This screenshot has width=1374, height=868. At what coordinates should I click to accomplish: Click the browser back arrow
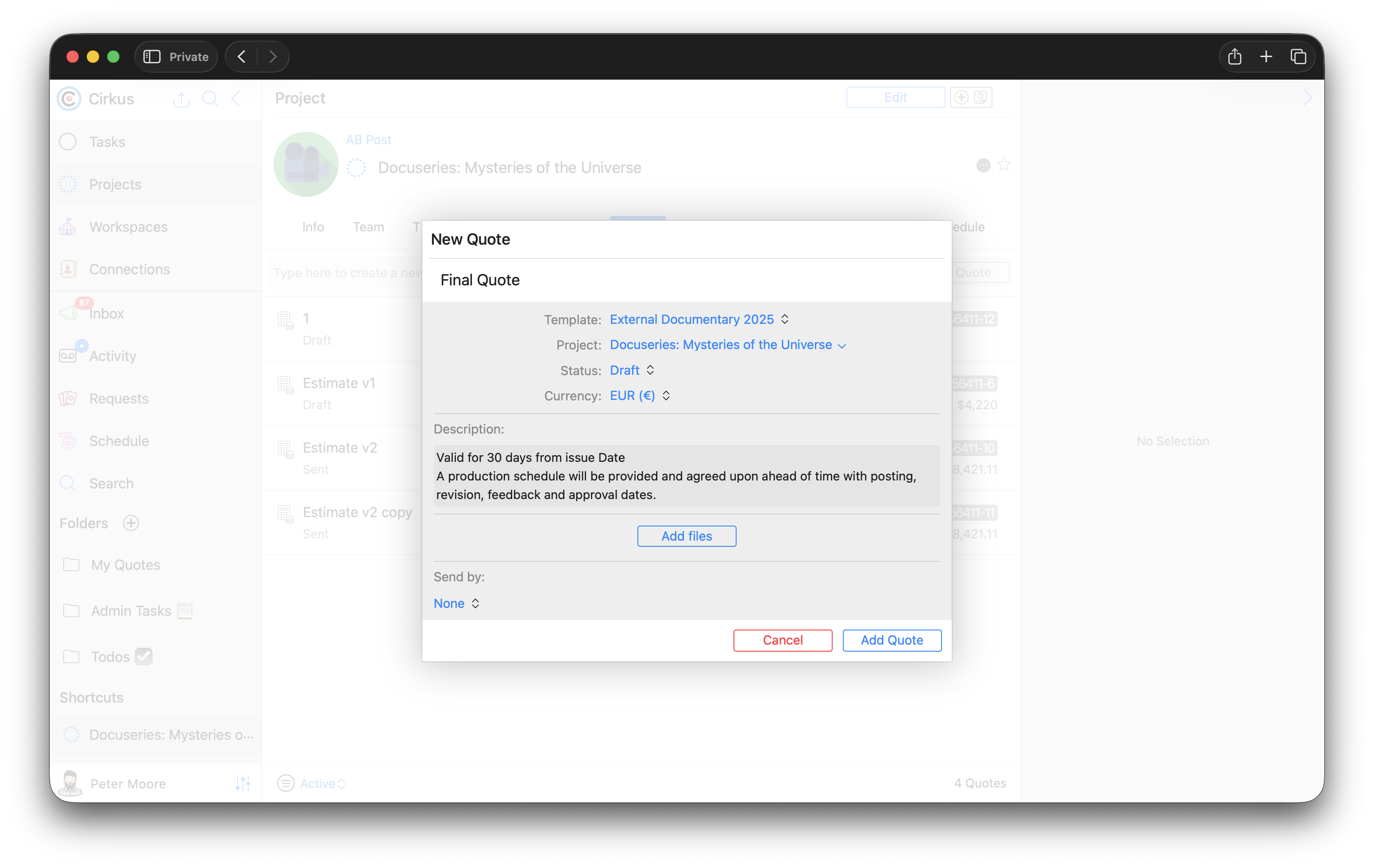(242, 57)
